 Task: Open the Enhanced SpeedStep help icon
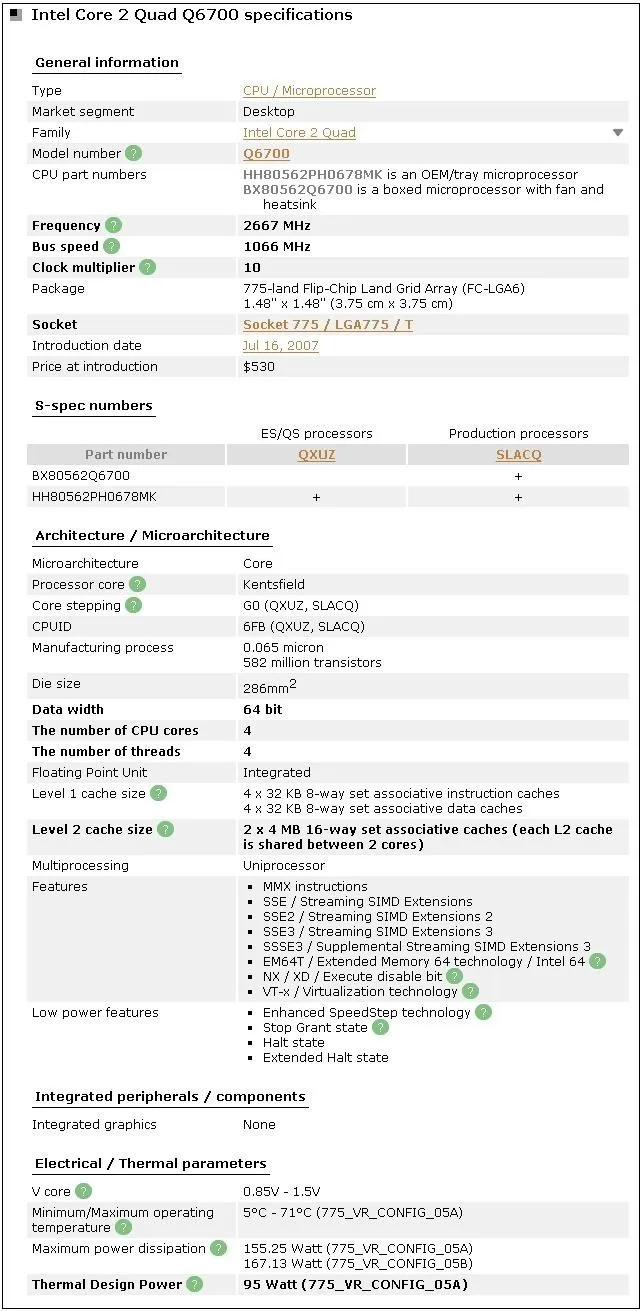pyautogui.click(x=483, y=1012)
